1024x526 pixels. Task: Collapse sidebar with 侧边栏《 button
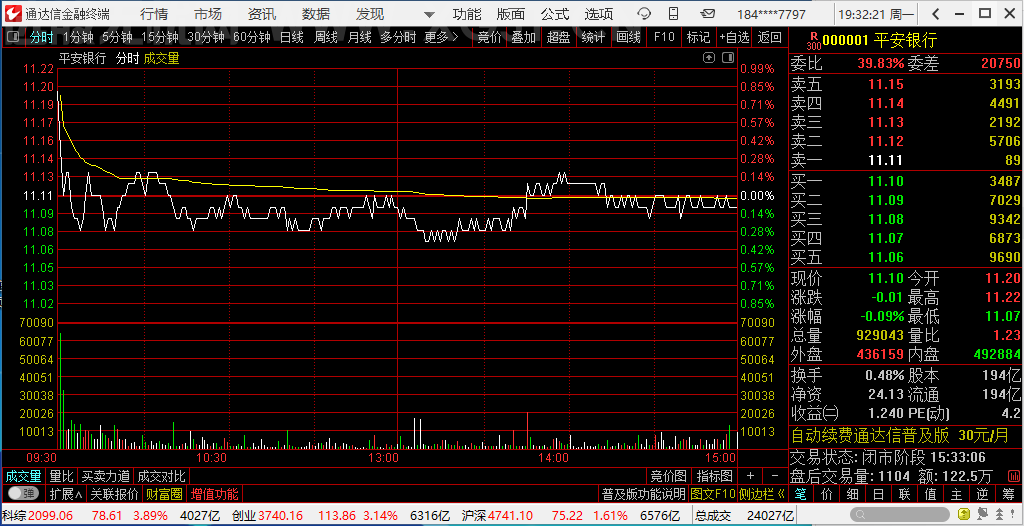(x=761, y=493)
